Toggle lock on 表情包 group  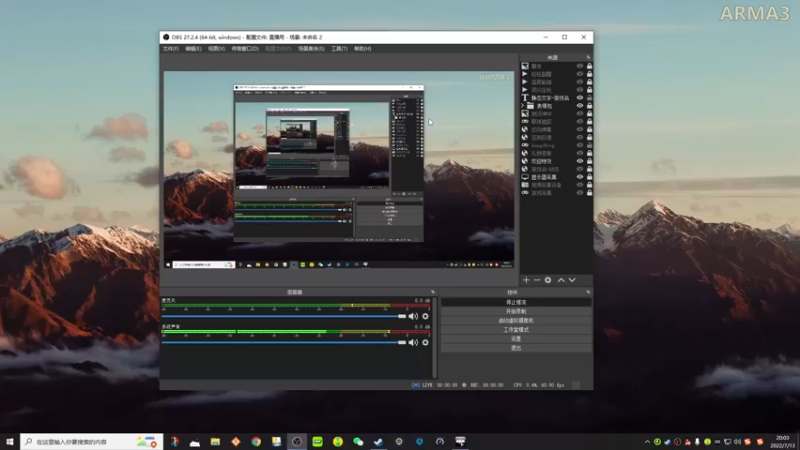[x=589, y=106]
